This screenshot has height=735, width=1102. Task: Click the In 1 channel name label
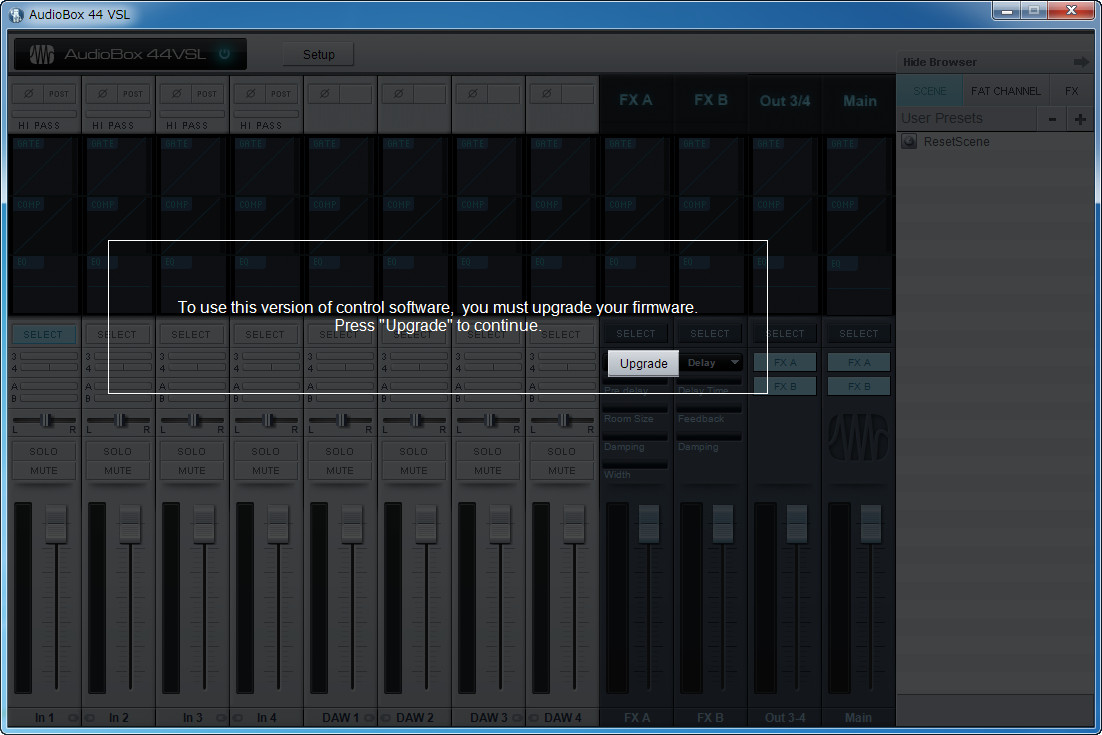click(x=44, y=717)
